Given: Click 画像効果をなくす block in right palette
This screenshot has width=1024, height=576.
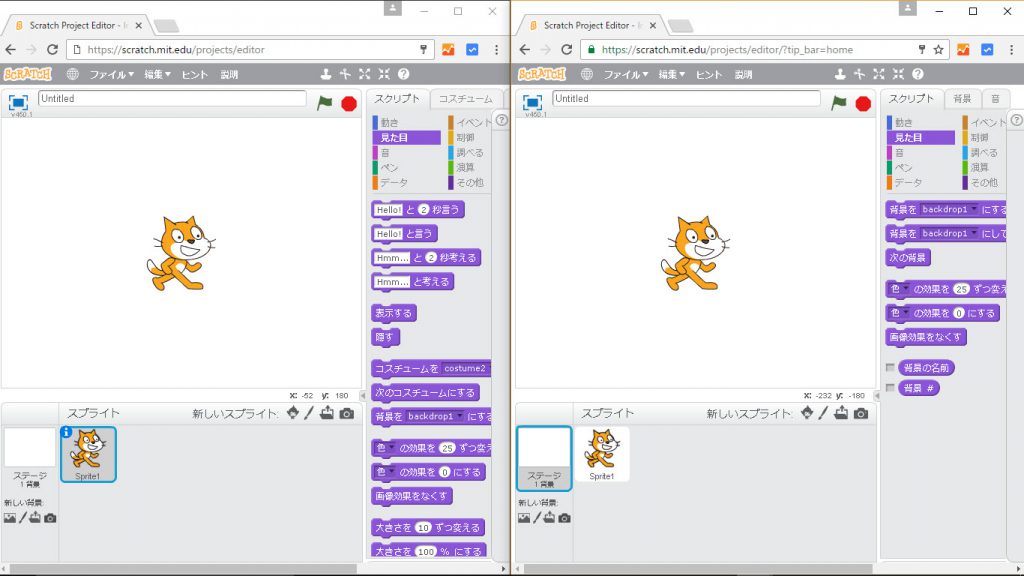Looking at the screenshot, I should [925, 337].
